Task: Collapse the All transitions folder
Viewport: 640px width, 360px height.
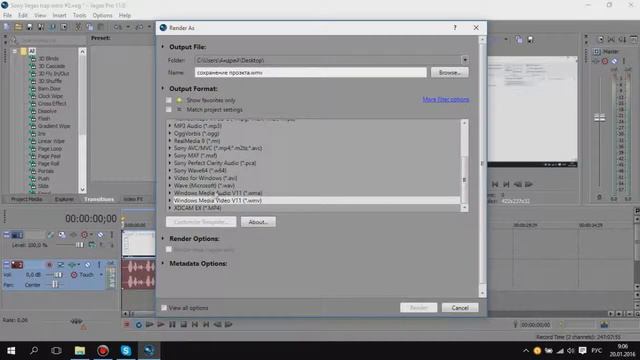Action: tap(15, 51)
